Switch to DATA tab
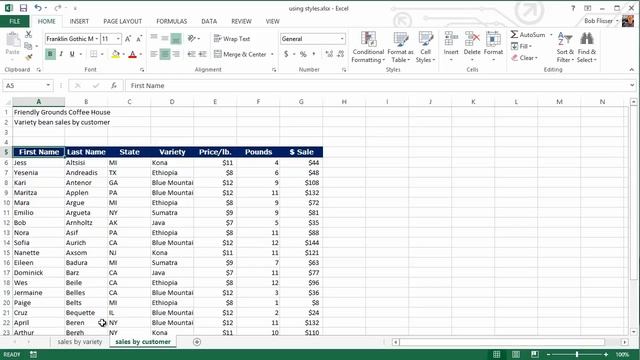This screenshot has height=360, width=640. coord(209,21)
